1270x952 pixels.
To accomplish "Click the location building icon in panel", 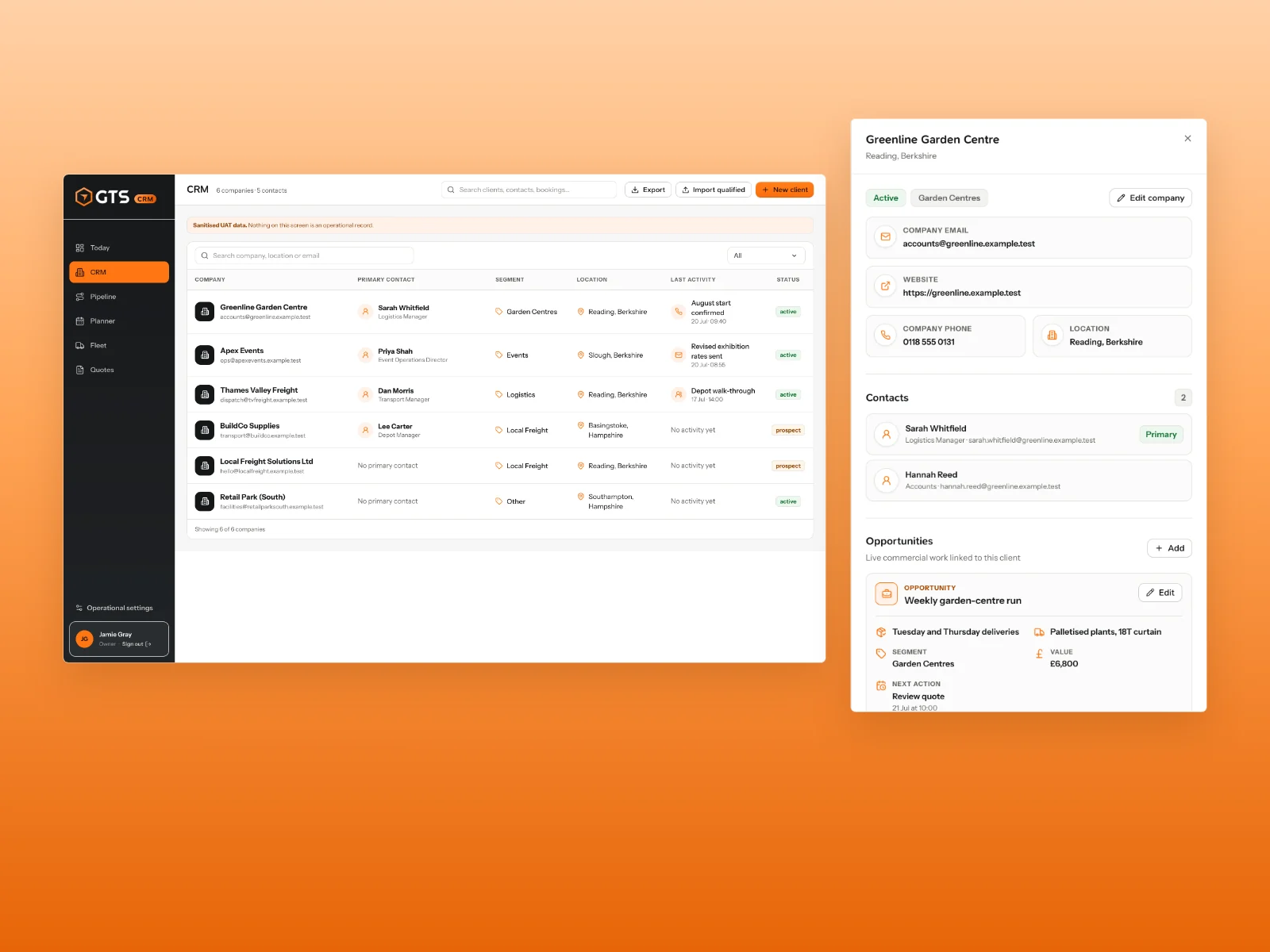I will 1052,336.
